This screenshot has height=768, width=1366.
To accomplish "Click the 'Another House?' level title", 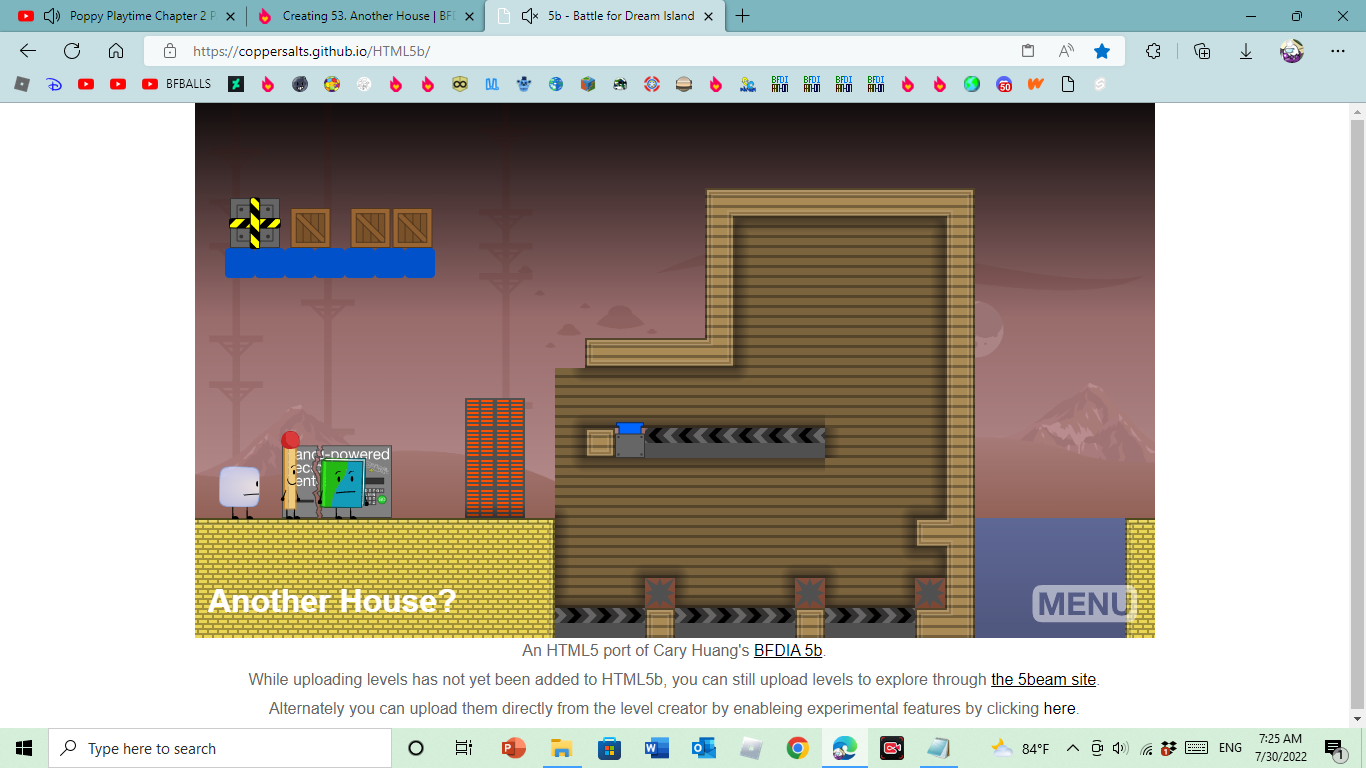I will point(332,601).
